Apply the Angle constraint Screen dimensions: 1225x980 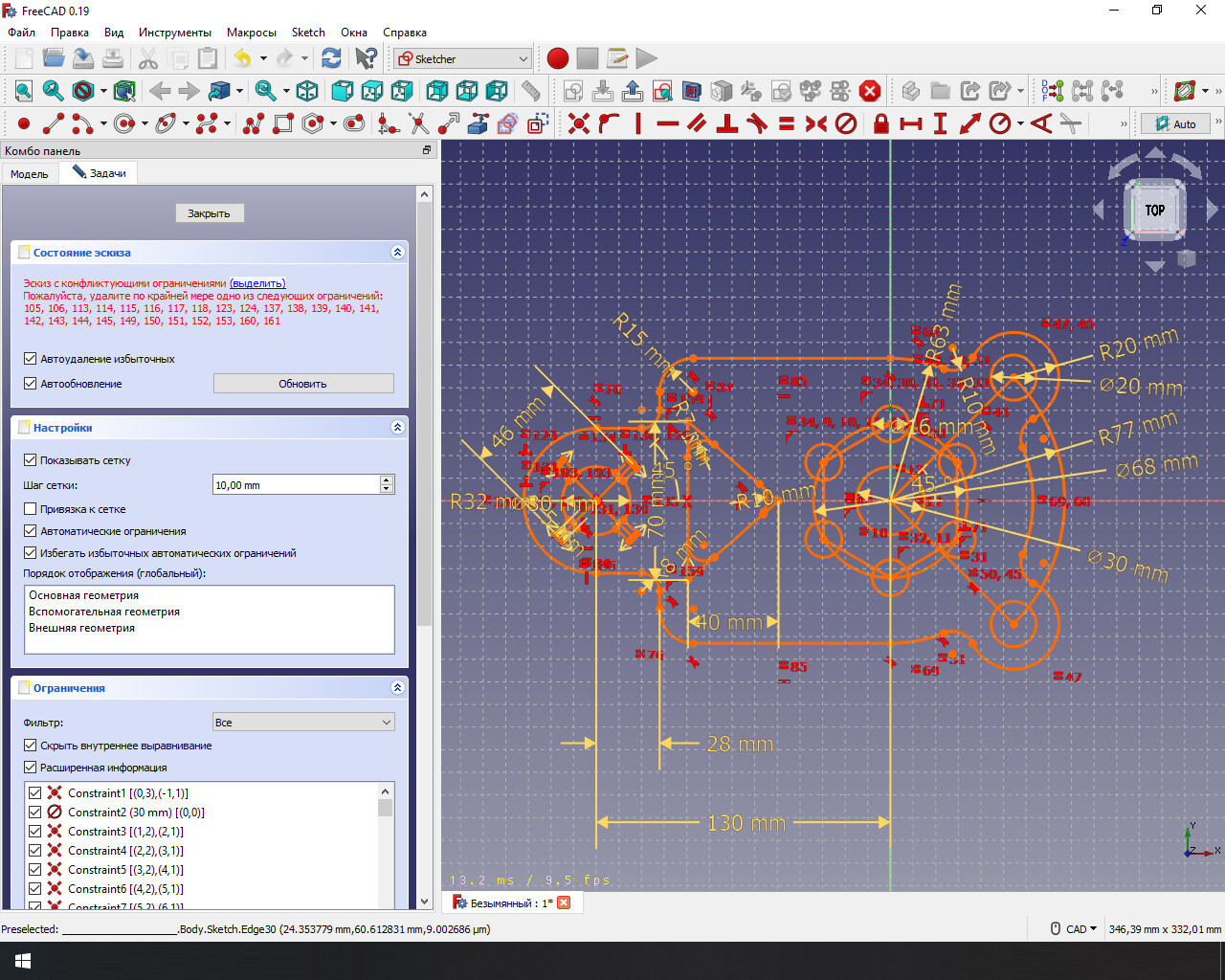click(1042, 123)
